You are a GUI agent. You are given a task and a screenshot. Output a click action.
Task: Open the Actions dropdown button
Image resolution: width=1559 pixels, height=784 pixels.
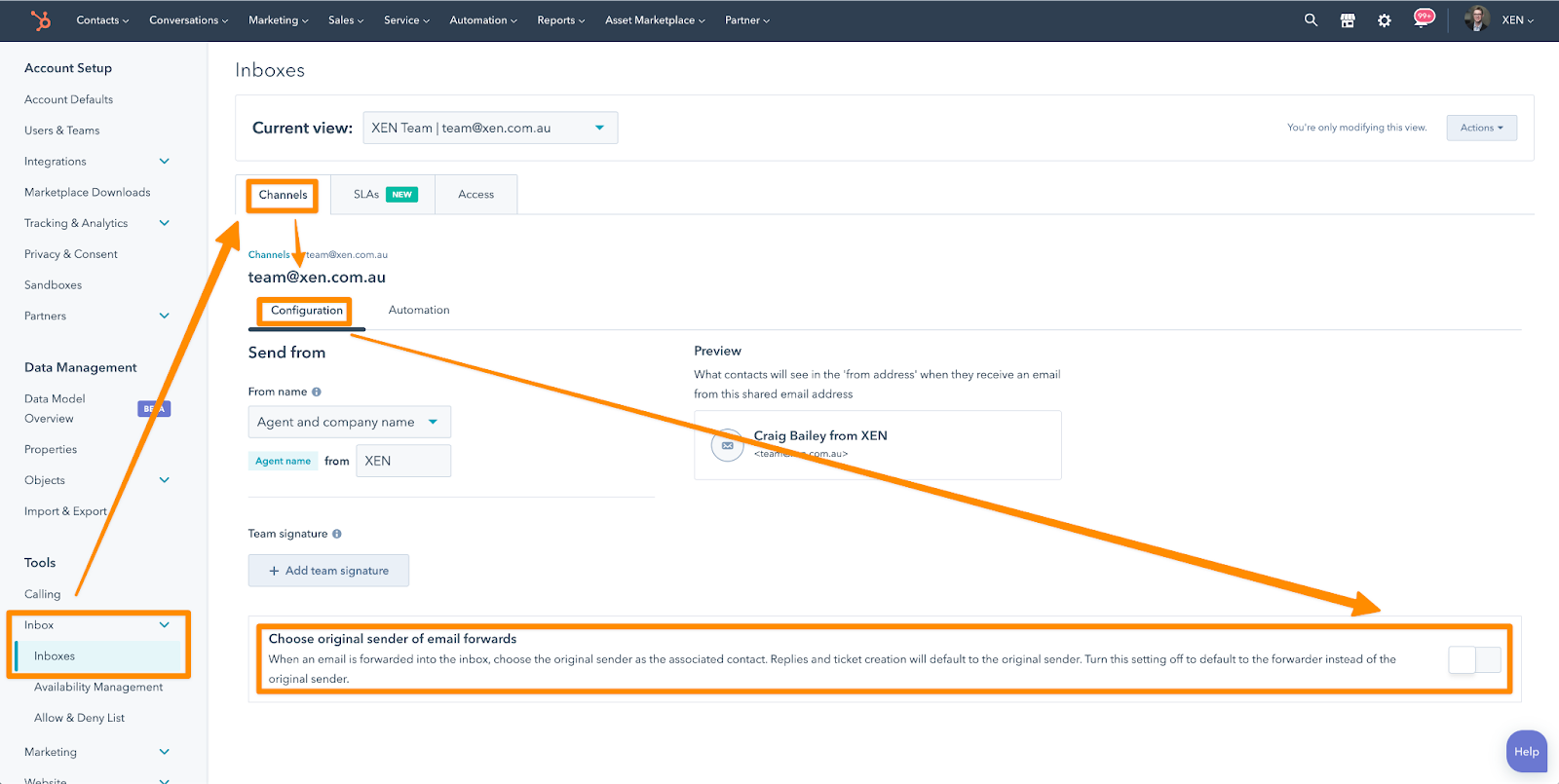click(1481, 128)
